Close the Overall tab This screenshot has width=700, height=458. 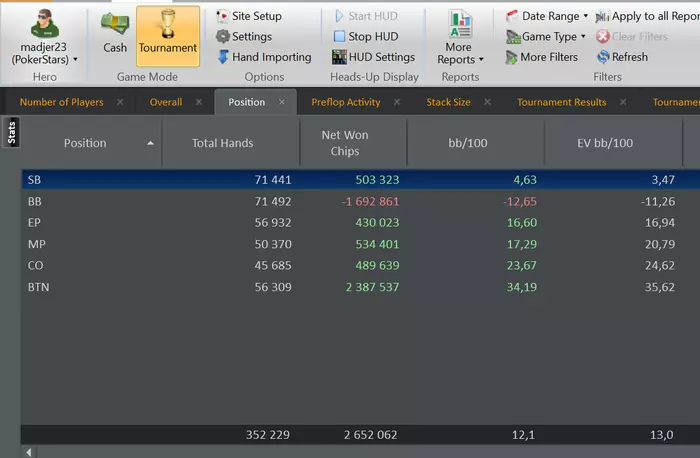(x=199, y=102)
